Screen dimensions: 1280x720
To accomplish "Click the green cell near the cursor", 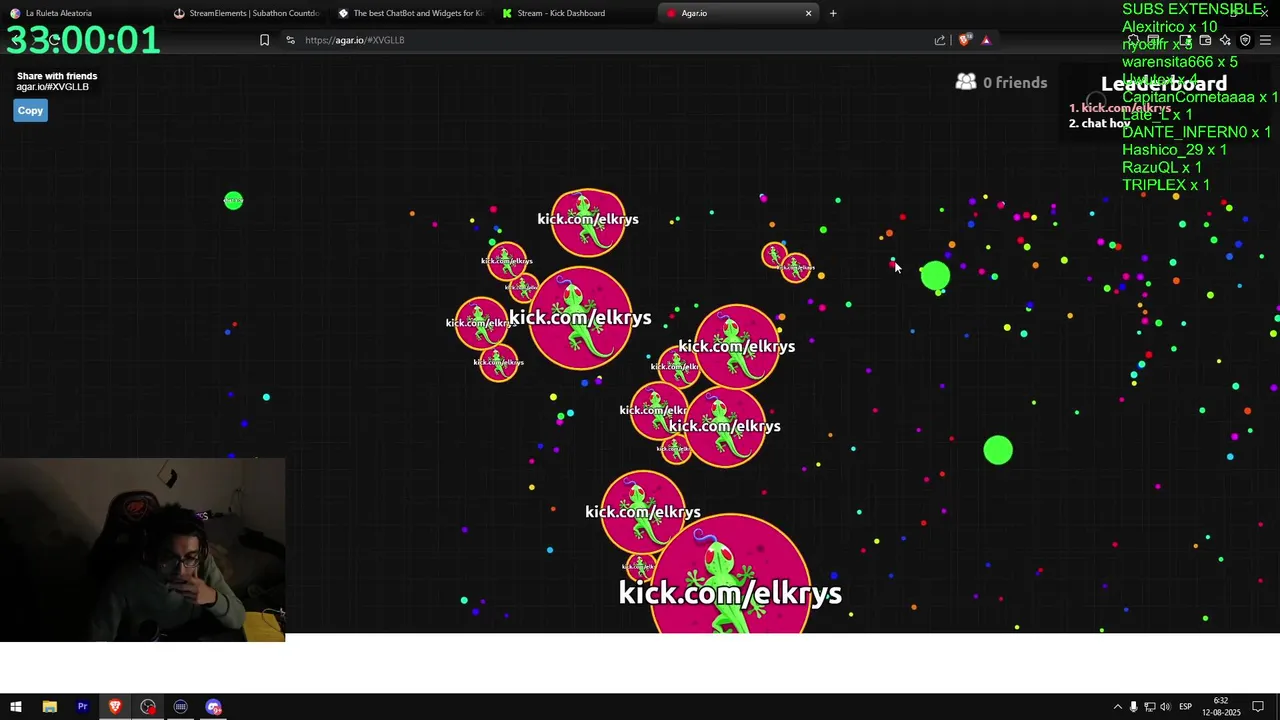I will [x=935, y=276].
